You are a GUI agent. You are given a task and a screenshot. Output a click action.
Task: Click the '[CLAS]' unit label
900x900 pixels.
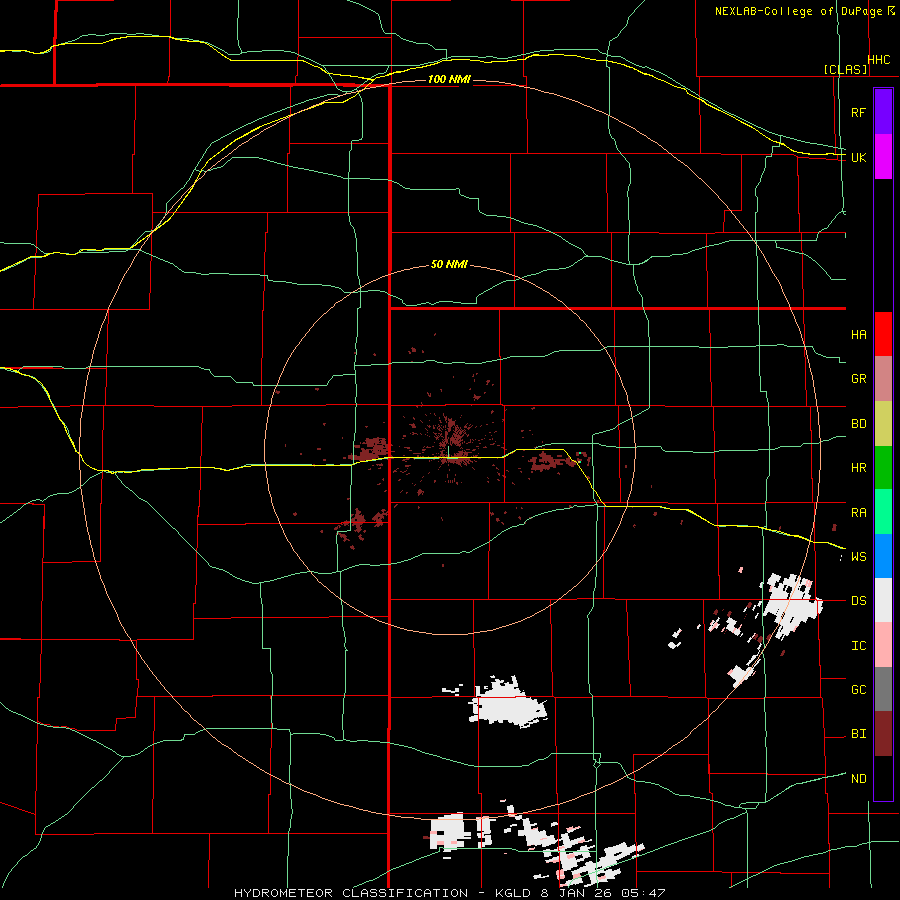845,69
